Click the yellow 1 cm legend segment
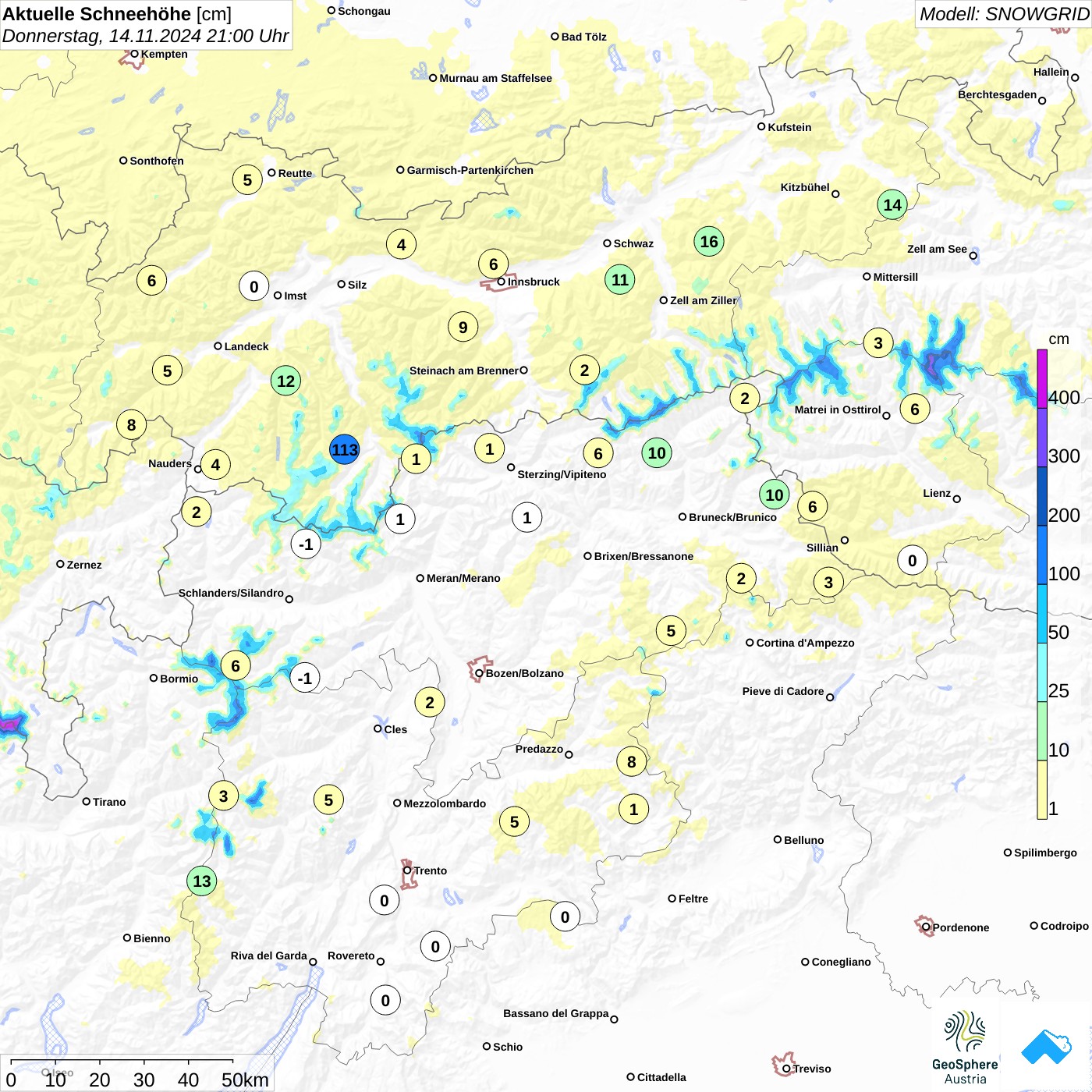 pyautogui.click(x=1042, y=790)
